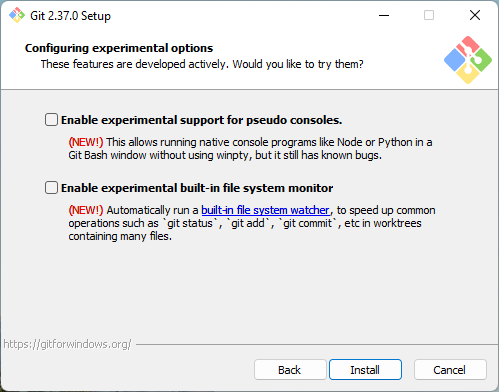Click the large Git logo in header

pos(468,60)
